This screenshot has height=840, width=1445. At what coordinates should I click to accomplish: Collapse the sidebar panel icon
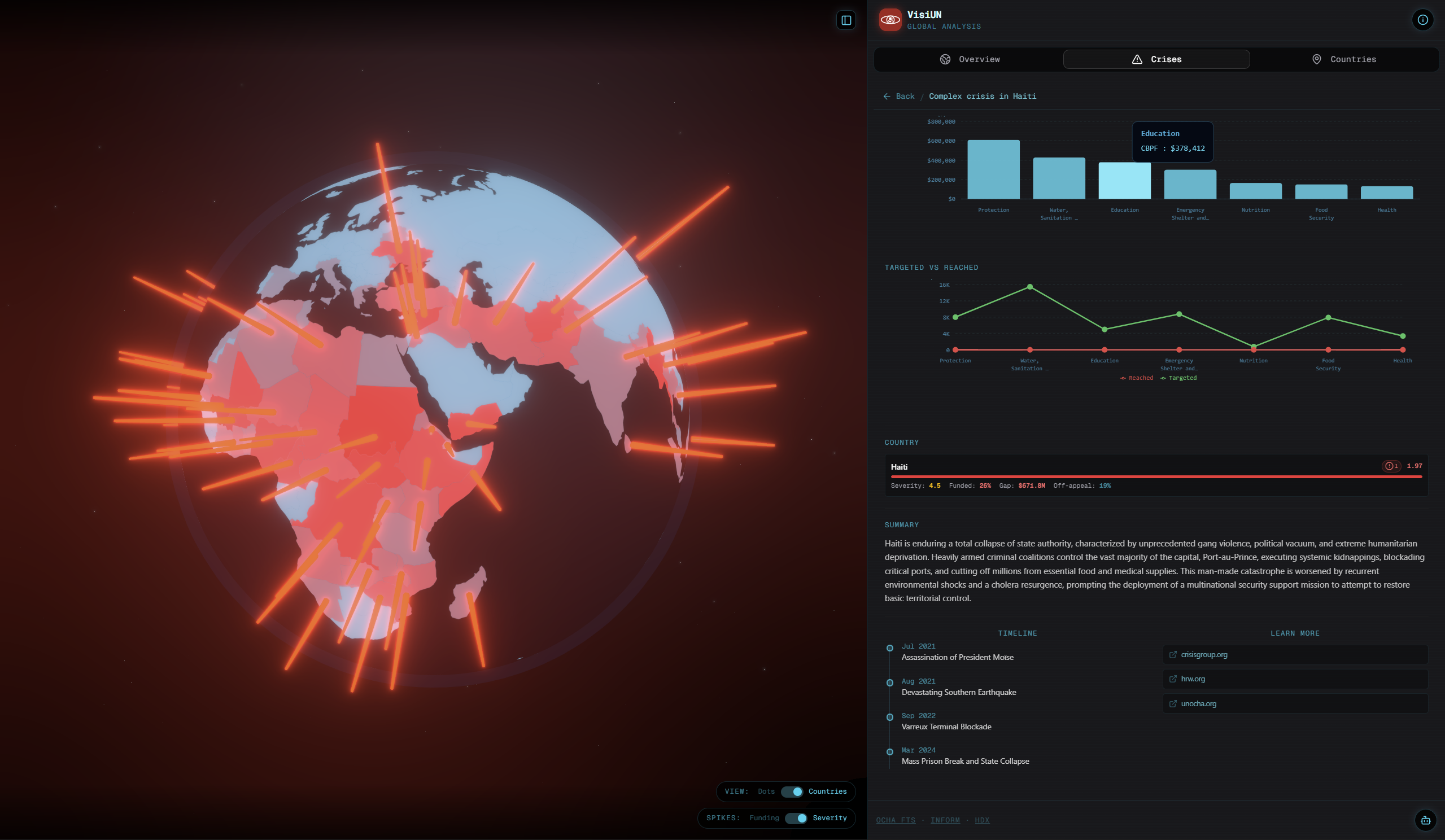point(846,21)
